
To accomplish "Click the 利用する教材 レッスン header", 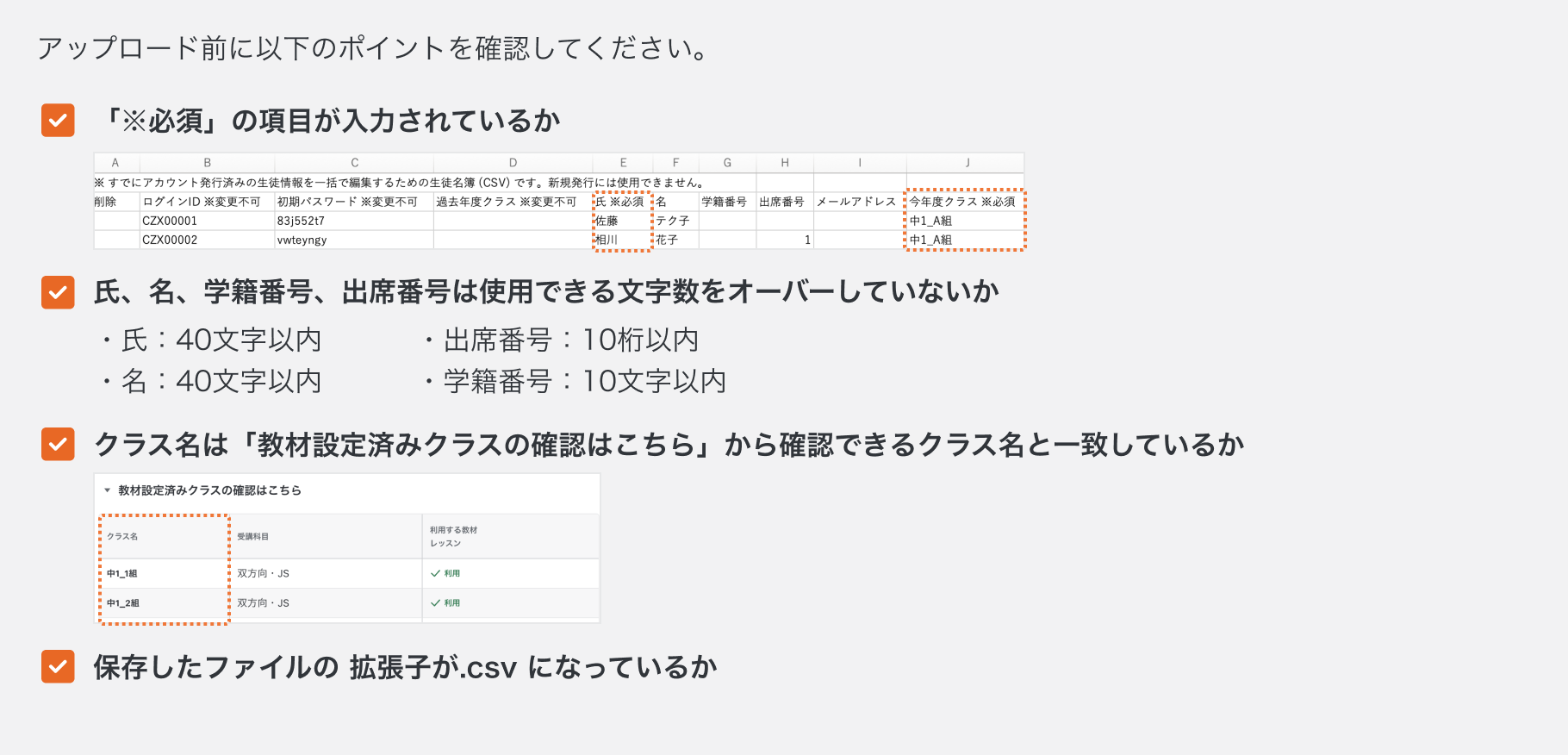I will 453,536.
